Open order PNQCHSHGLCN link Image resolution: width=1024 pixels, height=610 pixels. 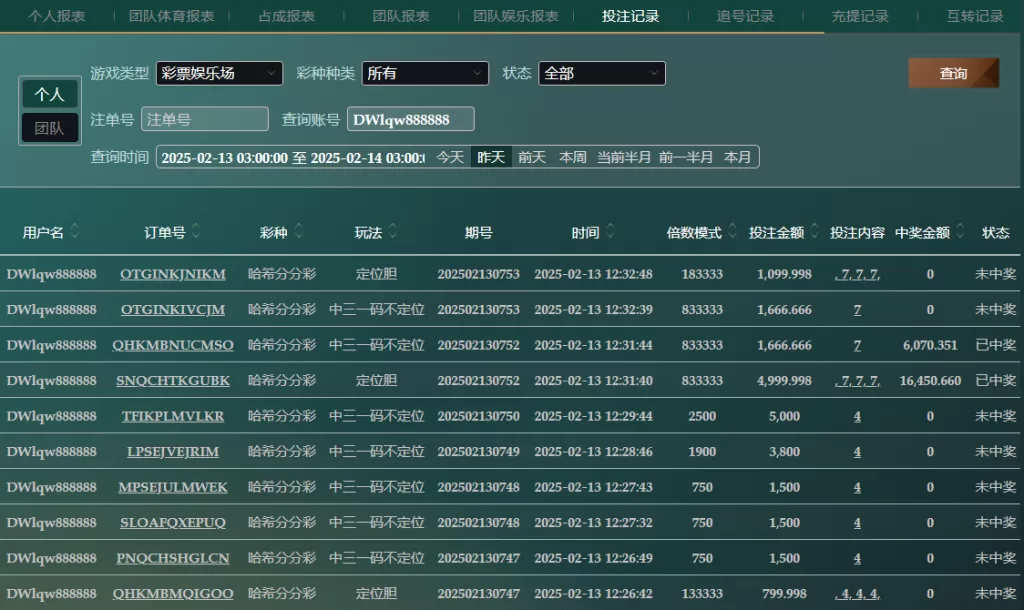(x=173, y=558)
